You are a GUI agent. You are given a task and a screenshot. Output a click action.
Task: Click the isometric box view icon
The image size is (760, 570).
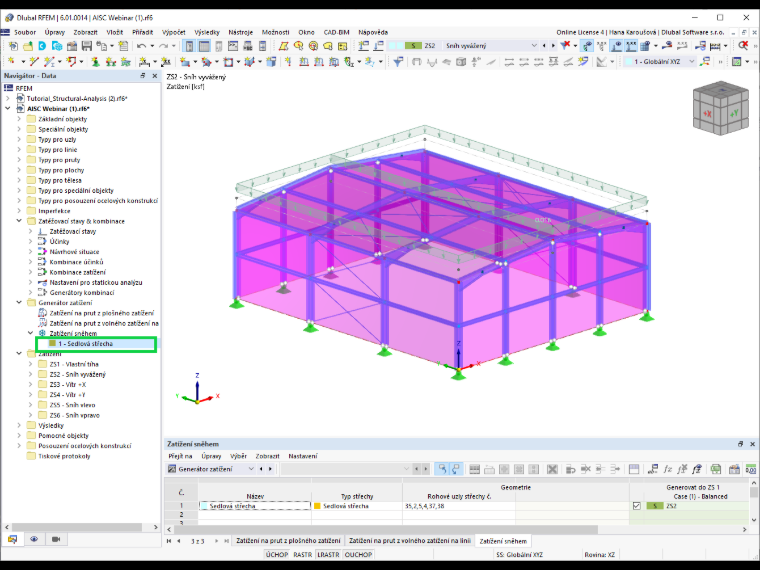click(461, 62)
